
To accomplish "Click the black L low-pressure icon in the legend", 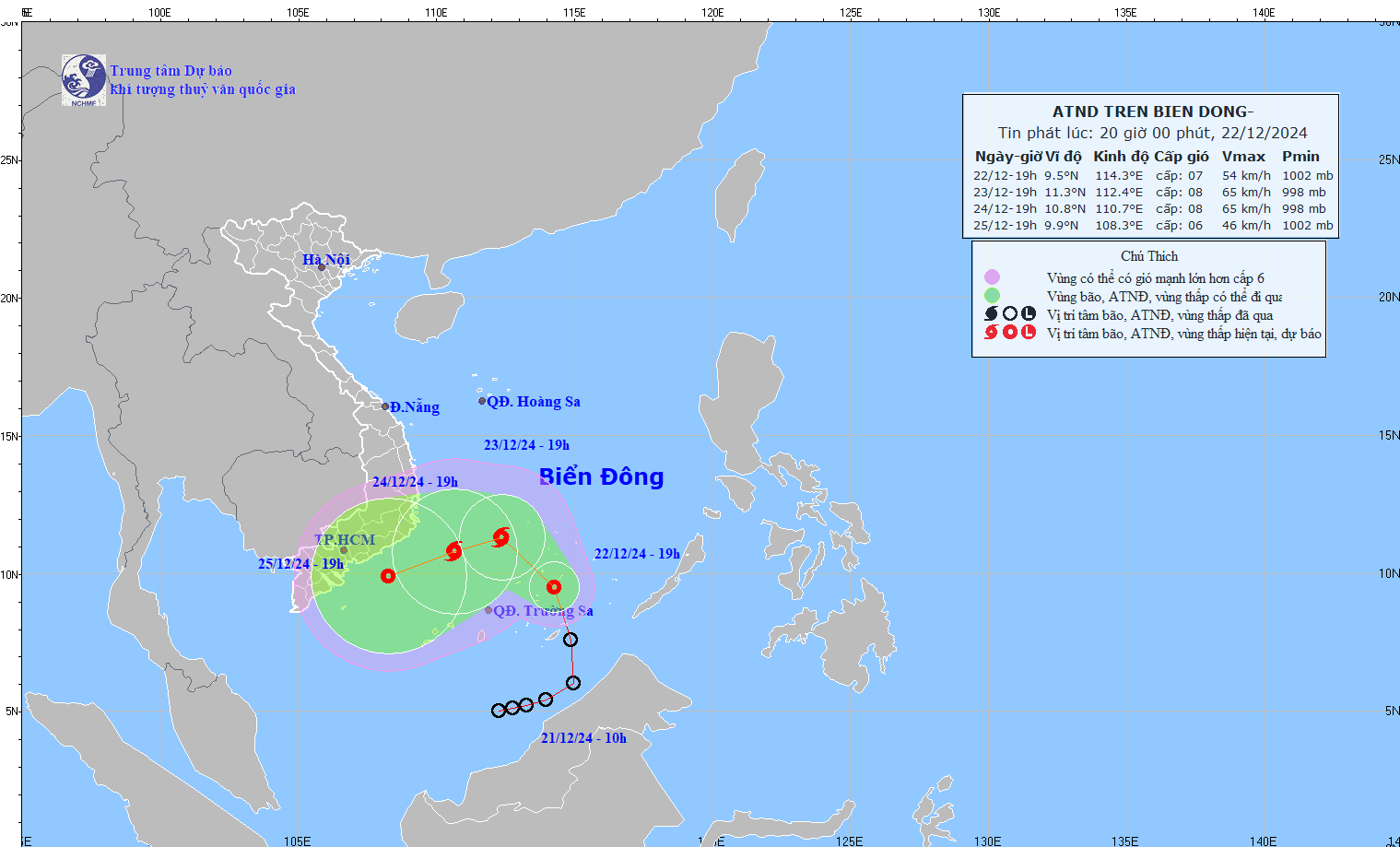I will [1029, 314].
